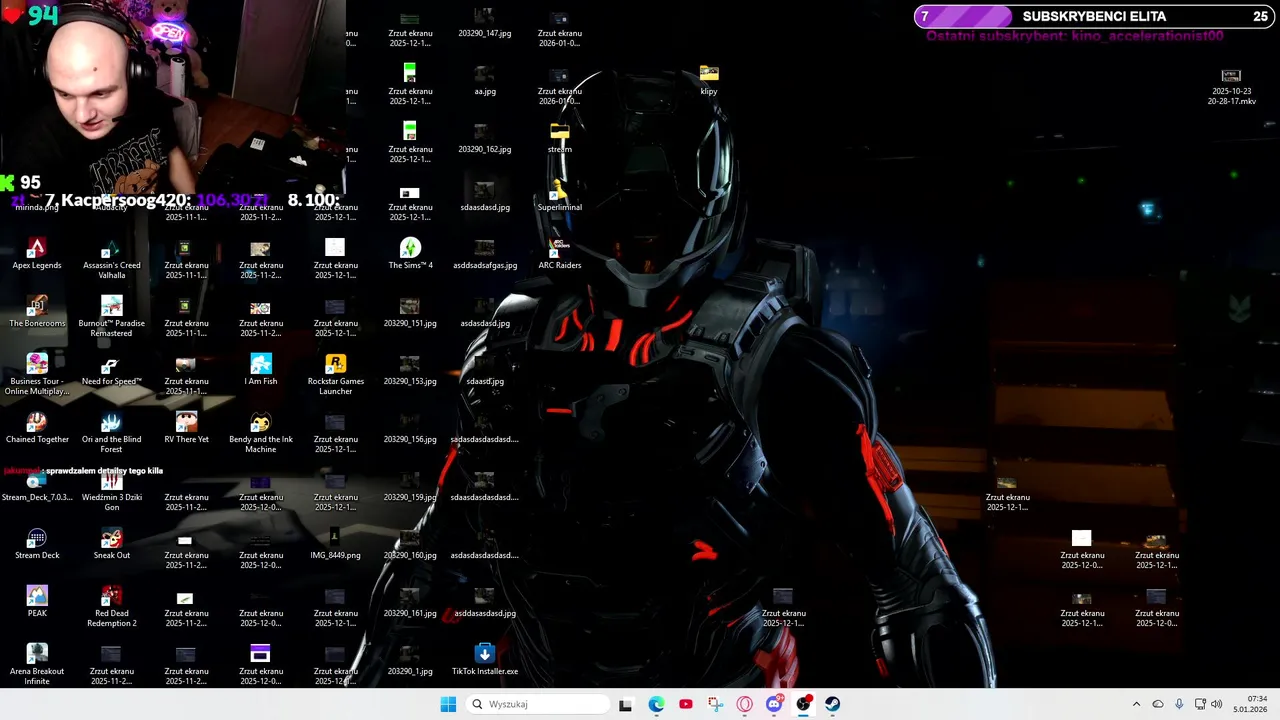This screenshot has width=1280, height=720.
Task: Select the 203290_1.jpg image
Action: (x=410, y=660)
